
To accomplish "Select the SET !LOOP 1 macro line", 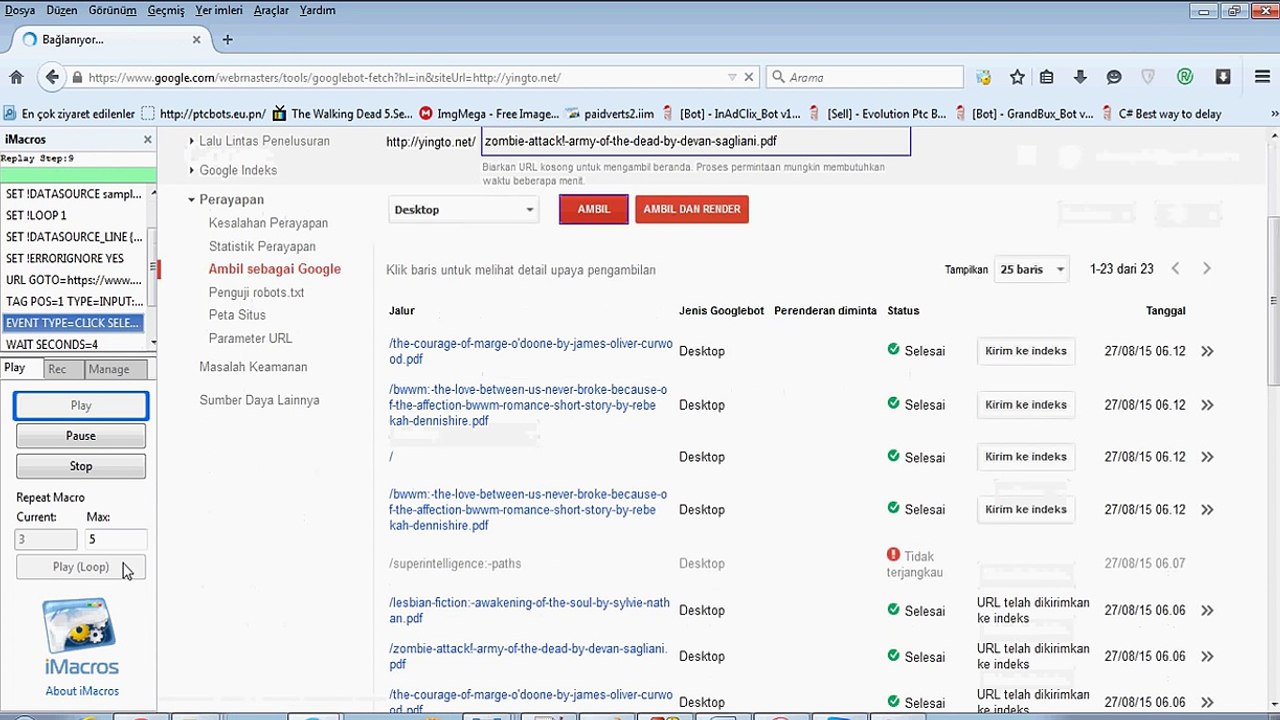I will click(75, 215).
